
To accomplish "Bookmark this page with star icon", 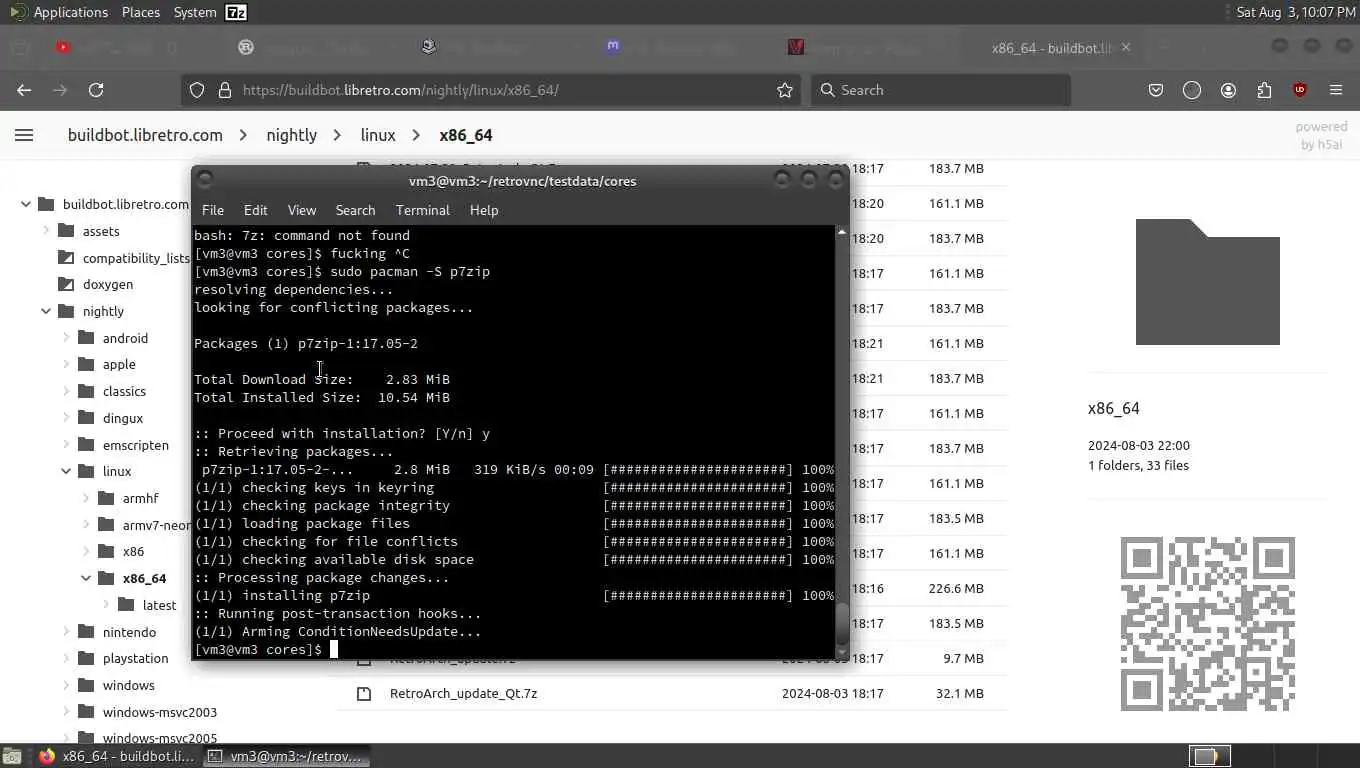I will pos(785,90).
